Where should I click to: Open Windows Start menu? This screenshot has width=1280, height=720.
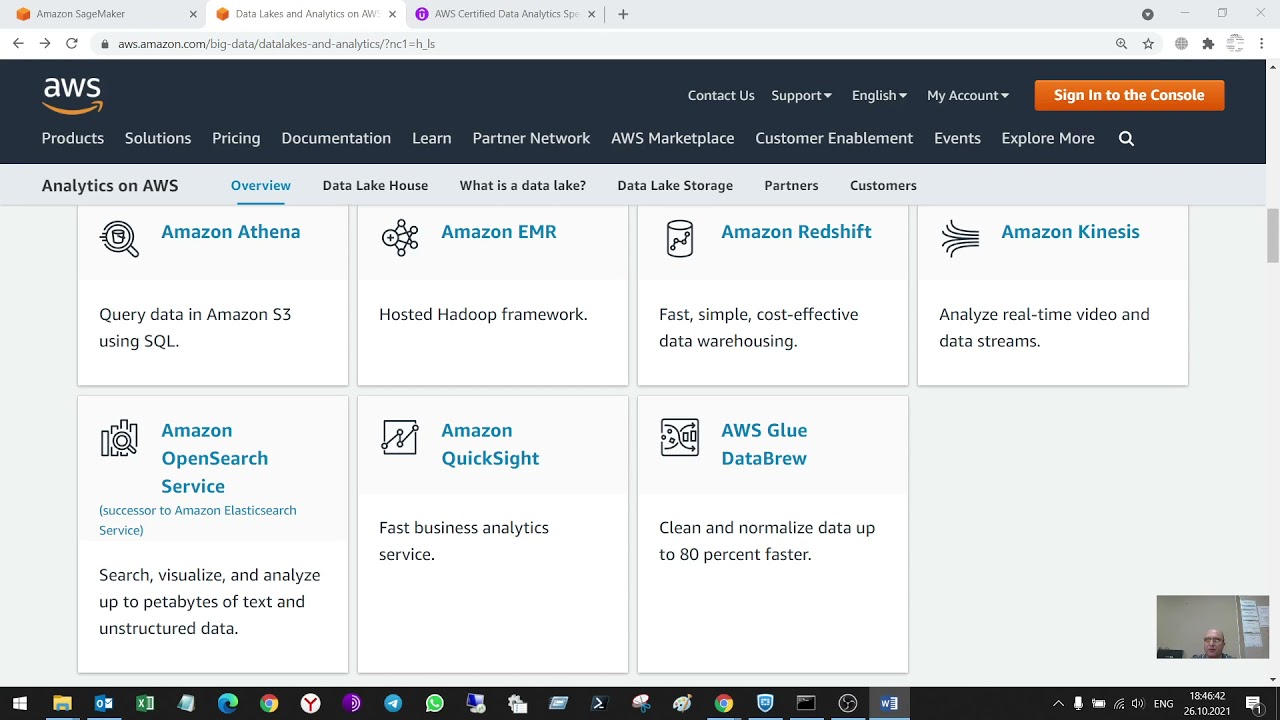(x=20, y=703)
